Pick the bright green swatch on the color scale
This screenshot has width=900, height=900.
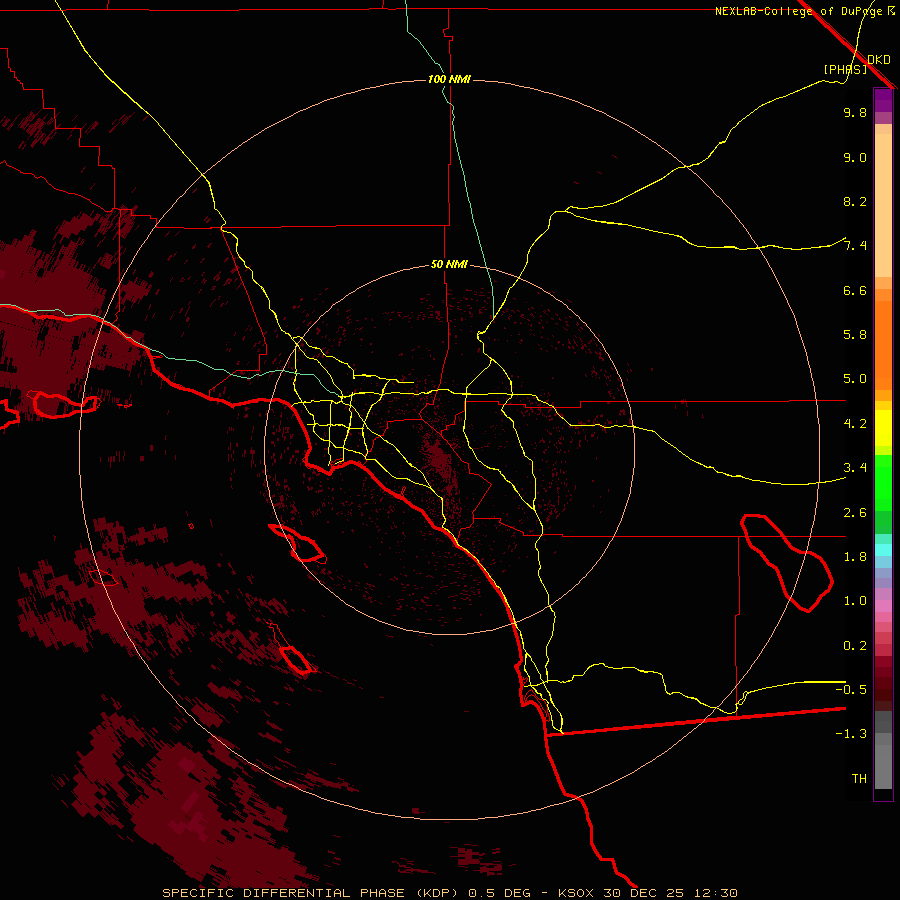coord(883,482)
